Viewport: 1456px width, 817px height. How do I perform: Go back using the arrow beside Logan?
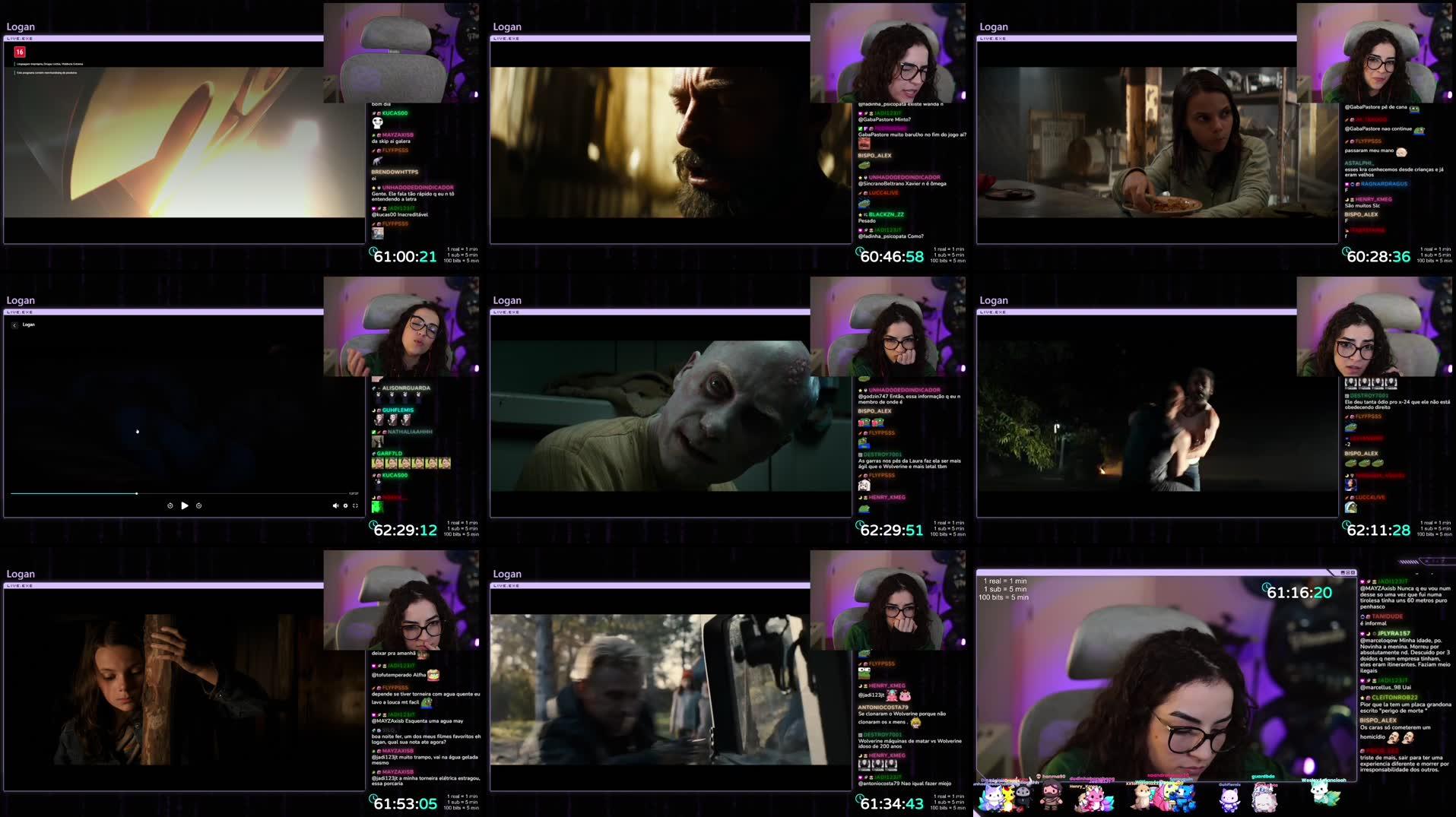coord(14,325)
